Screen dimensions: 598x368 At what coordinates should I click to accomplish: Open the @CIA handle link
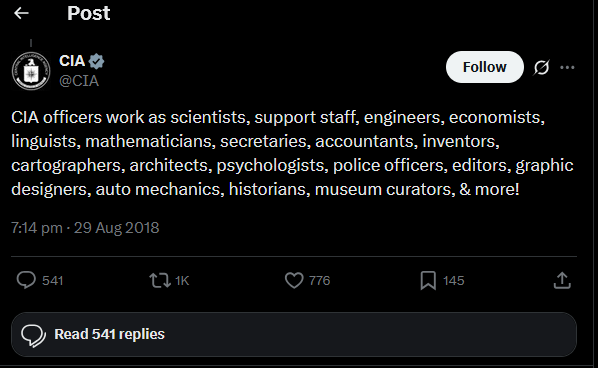click(79, 81)
